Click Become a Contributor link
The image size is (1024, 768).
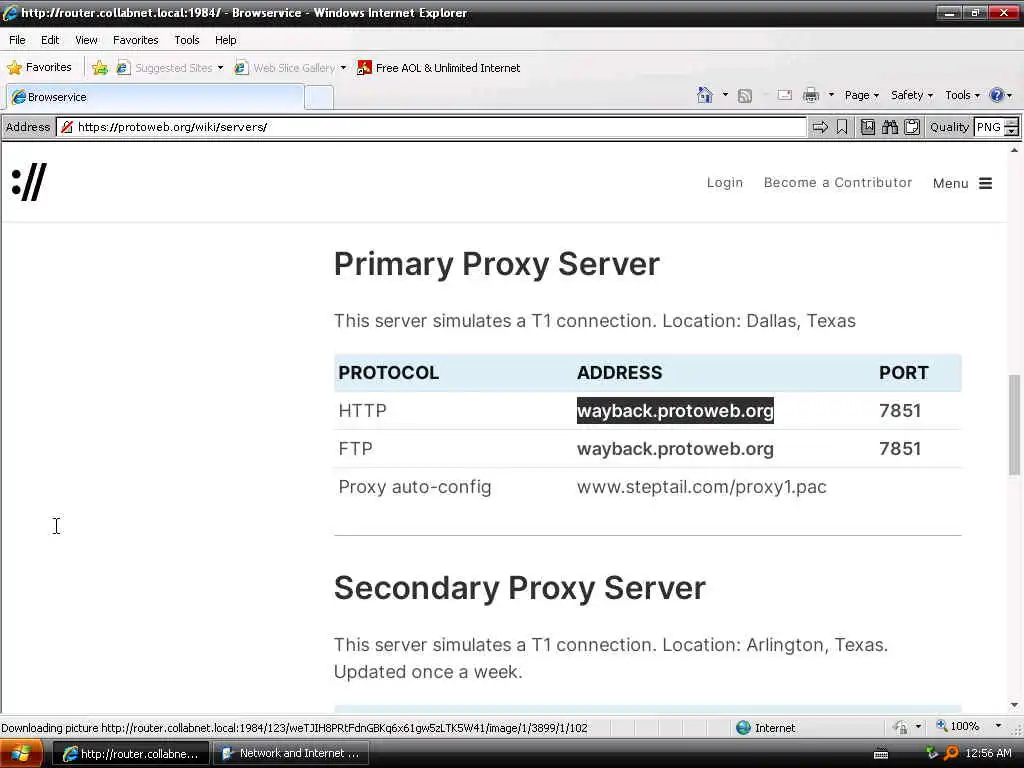pyautogui.click(x=838, y=183)
